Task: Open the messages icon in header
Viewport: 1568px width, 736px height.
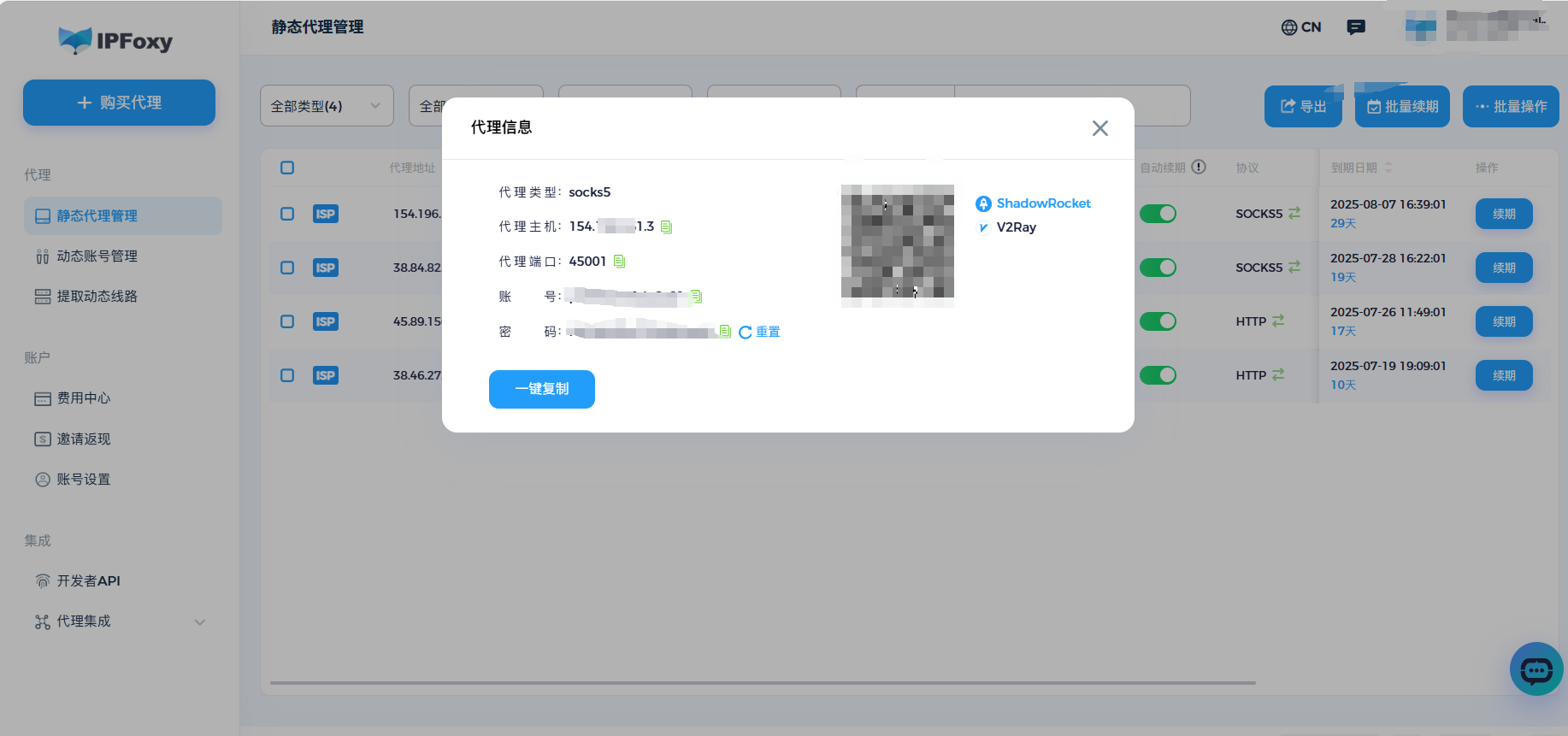Action: tap(1356, 27)
